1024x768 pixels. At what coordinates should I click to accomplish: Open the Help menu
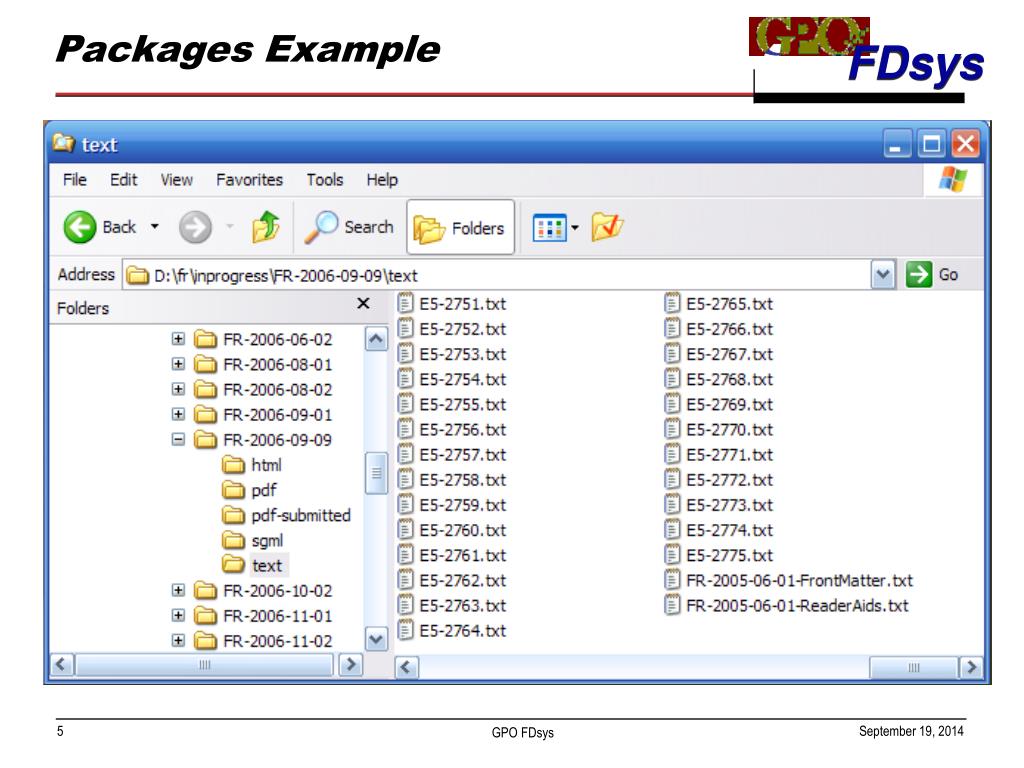(x=382, y=180)
